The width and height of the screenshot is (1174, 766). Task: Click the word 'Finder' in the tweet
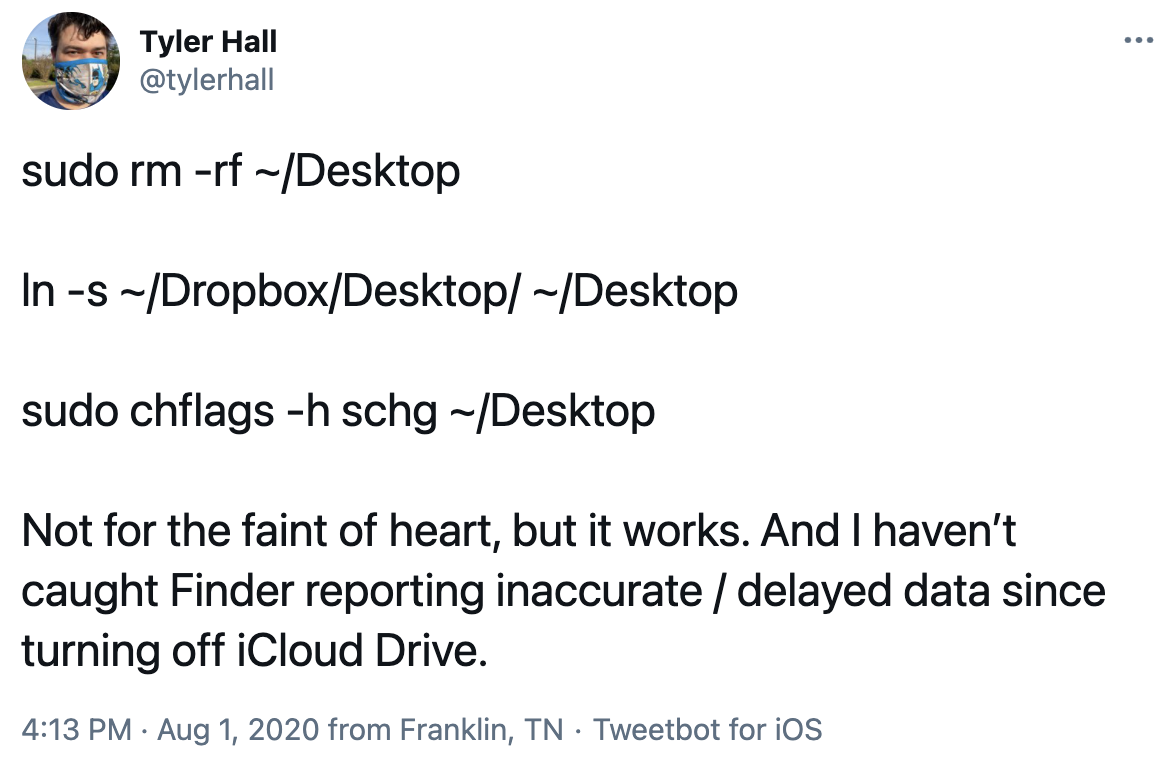click(x=232, y=590)
